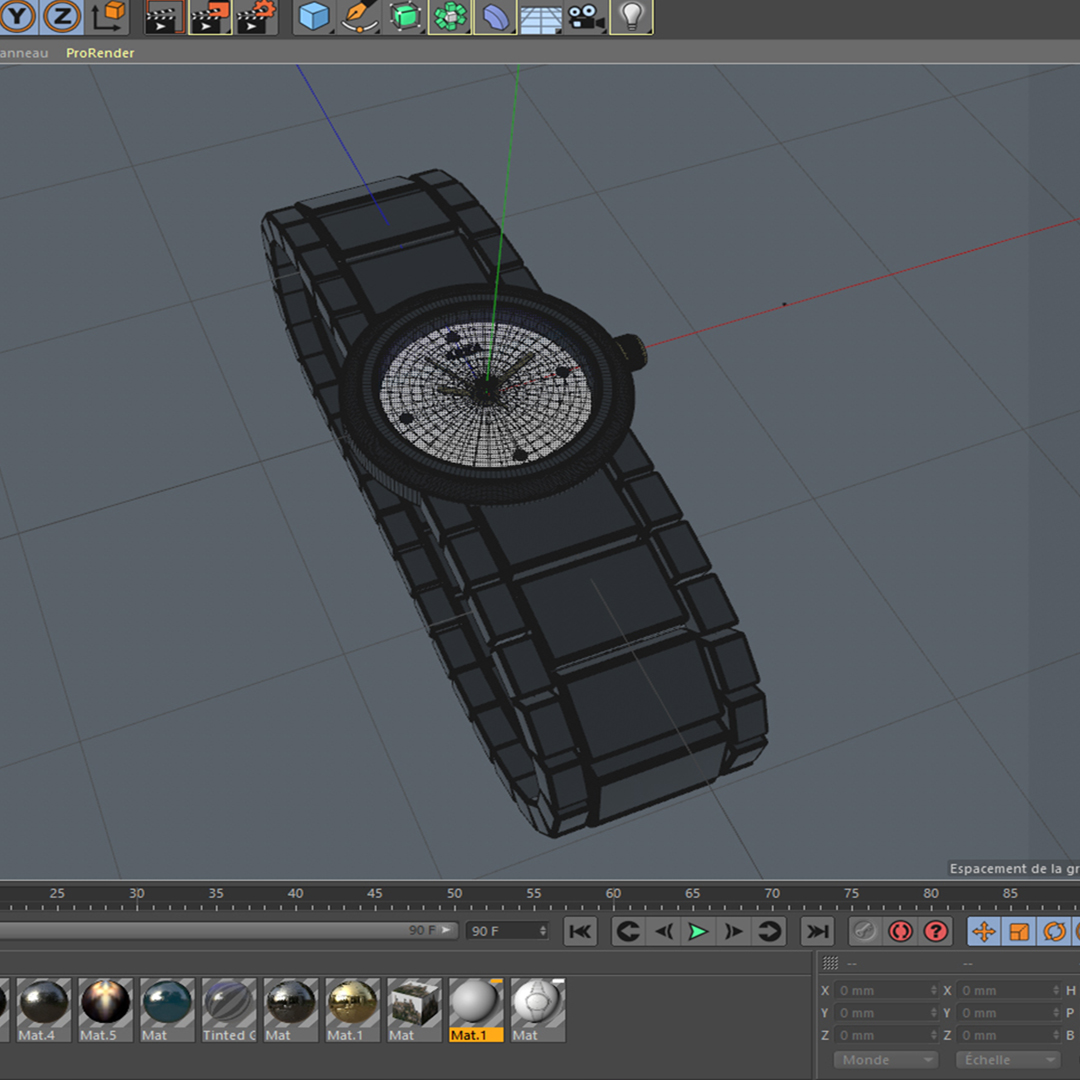
Task: Click the size X coordinate field
Action: 1008,990
